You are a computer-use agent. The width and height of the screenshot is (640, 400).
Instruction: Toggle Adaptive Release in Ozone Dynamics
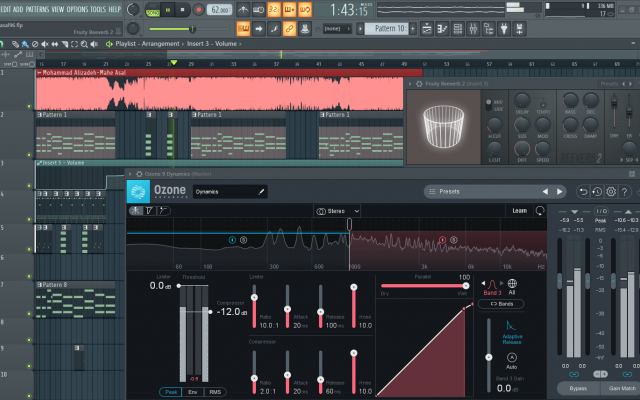[x=512, y=332]
